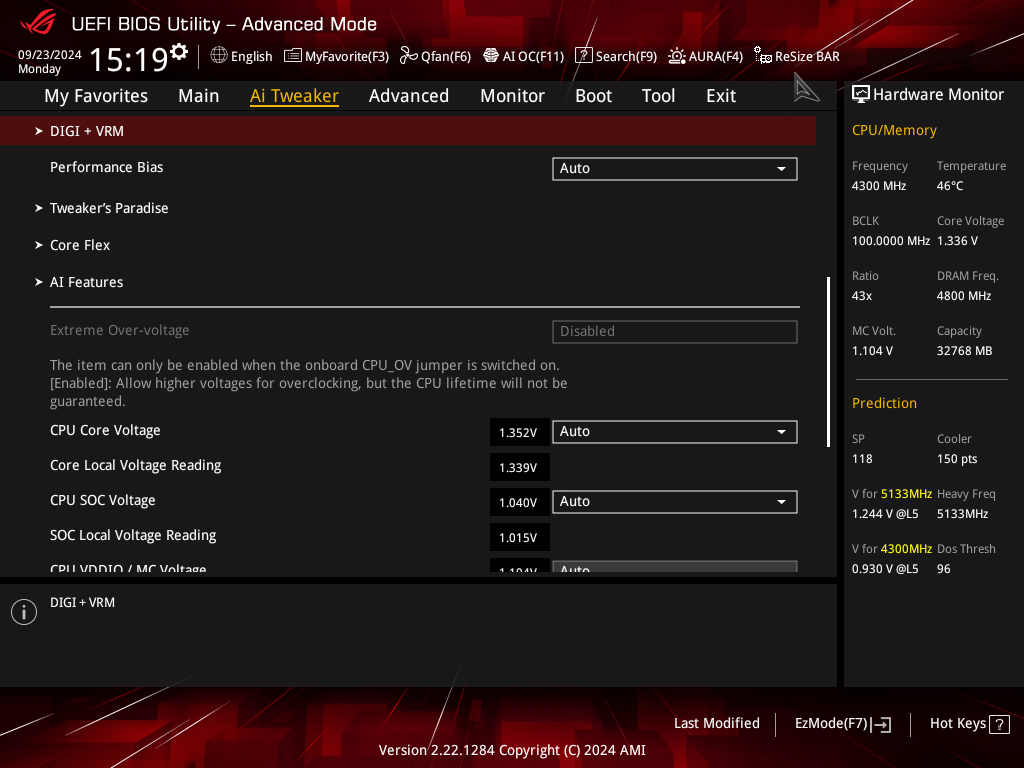
Task: Click Version 2.22.1284 copyright text
Action: (512, 750)
